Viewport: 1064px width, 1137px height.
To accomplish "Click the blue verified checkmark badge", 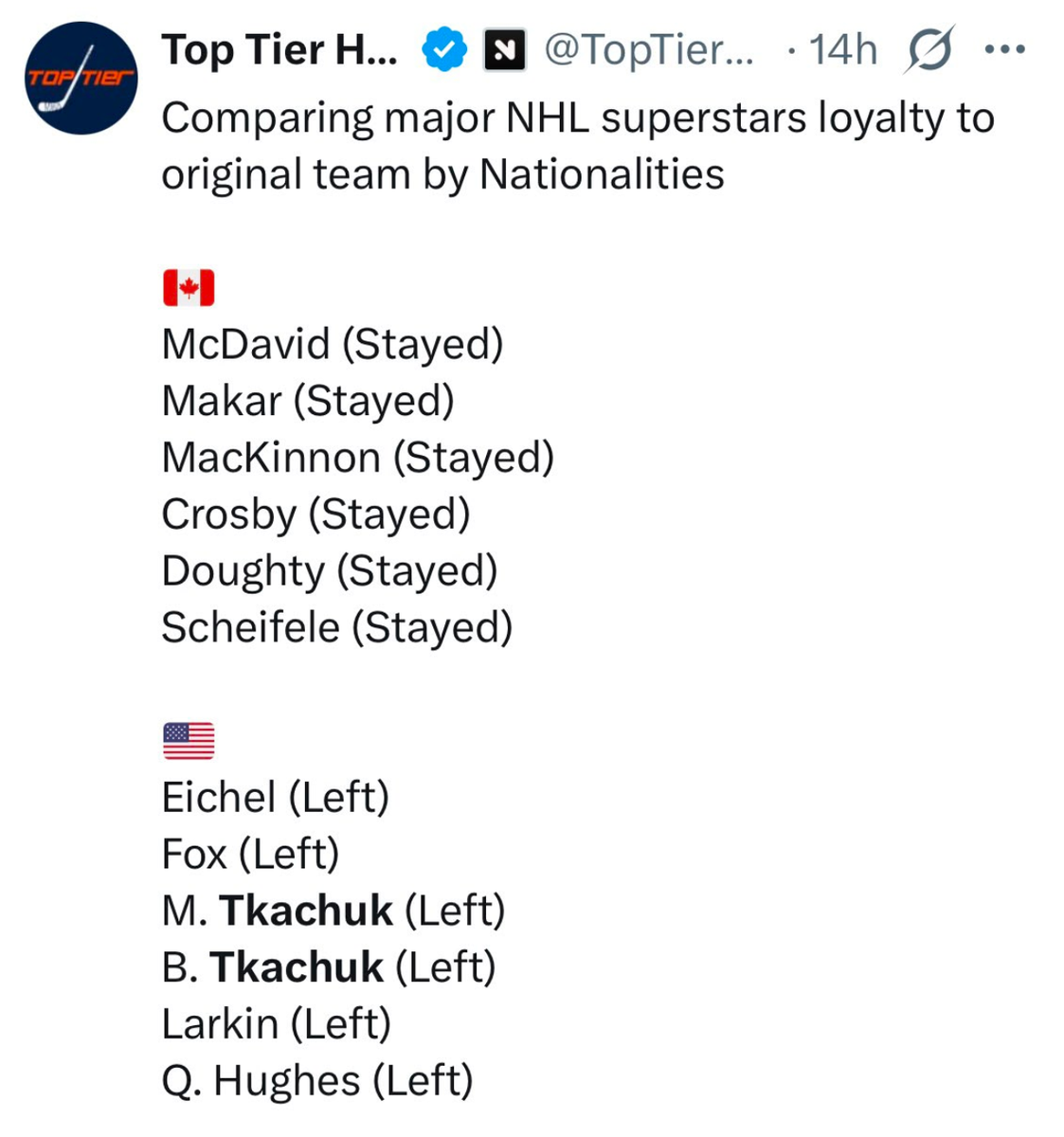I will [444, 49].
